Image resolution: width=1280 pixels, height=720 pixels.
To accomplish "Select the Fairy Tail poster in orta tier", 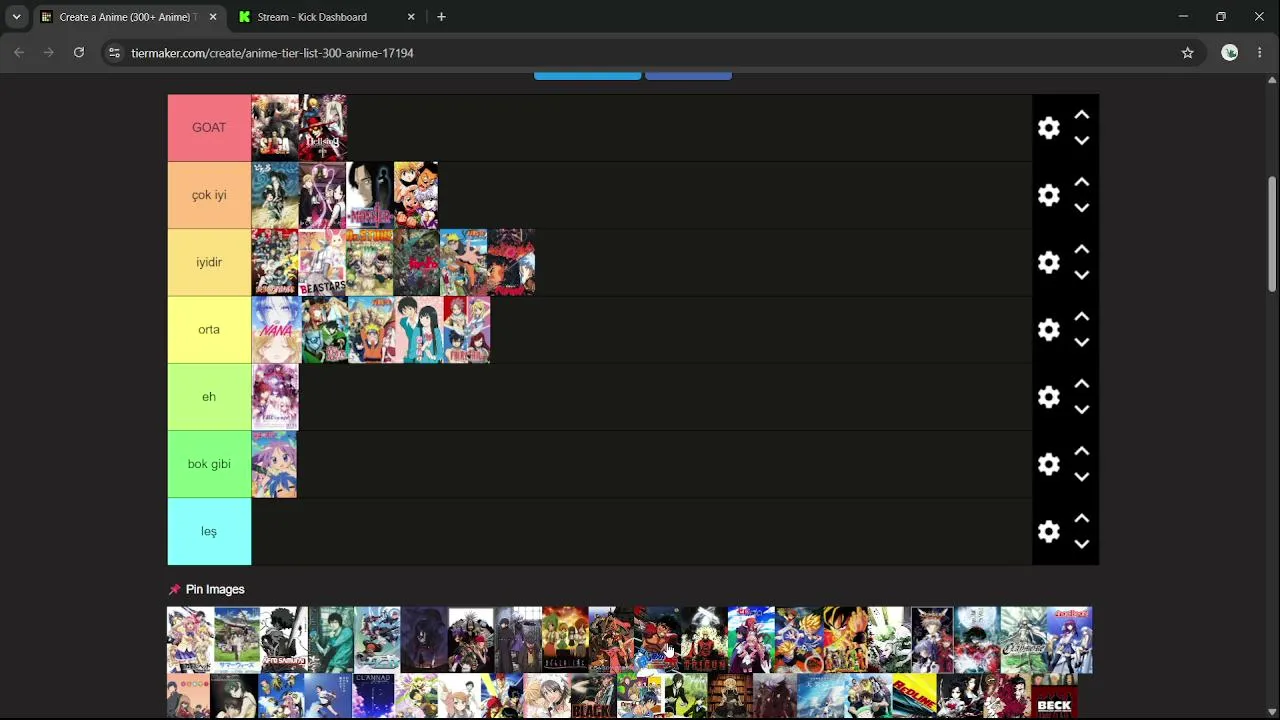I will [466, 330].
